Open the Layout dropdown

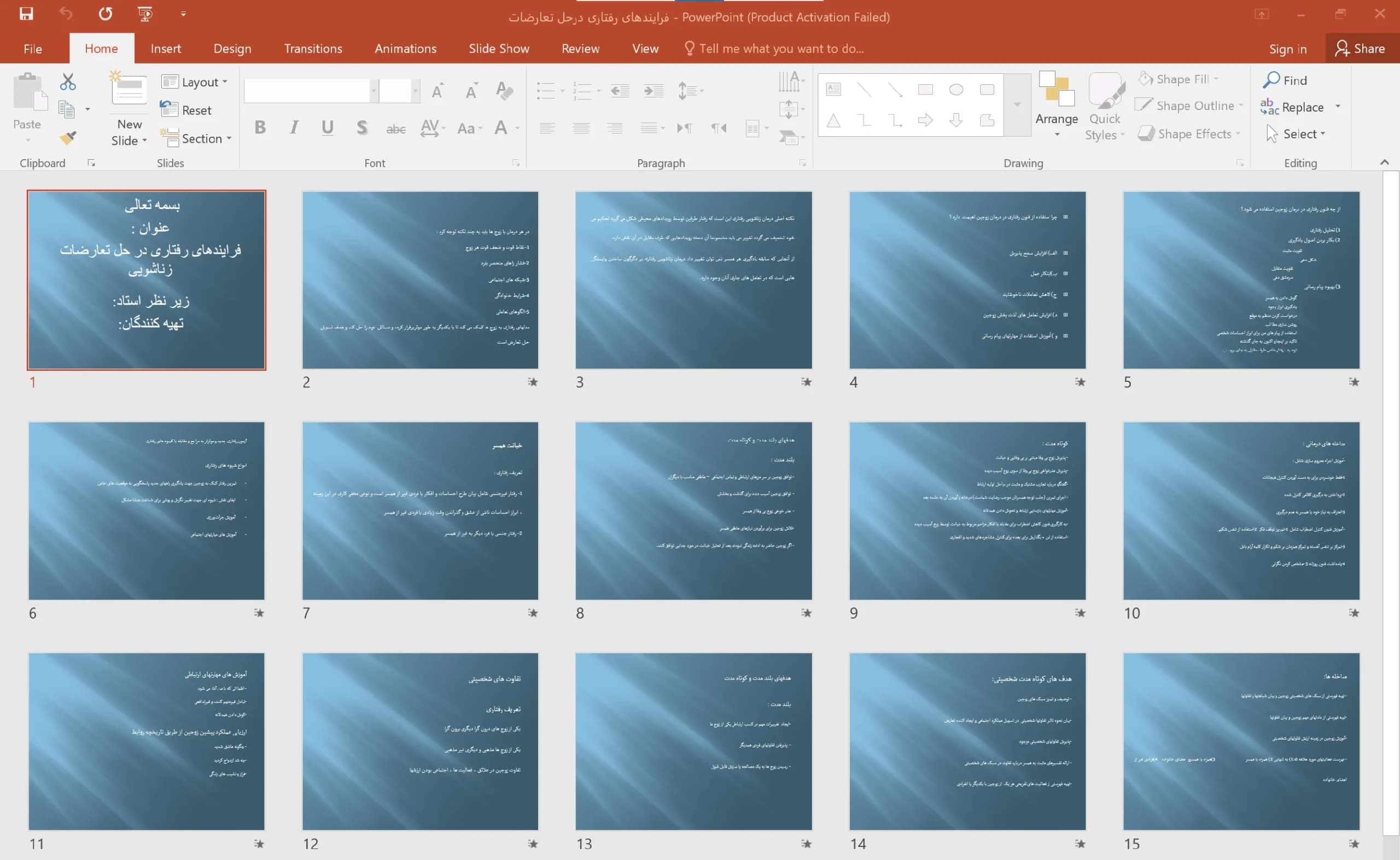point(194,82)
